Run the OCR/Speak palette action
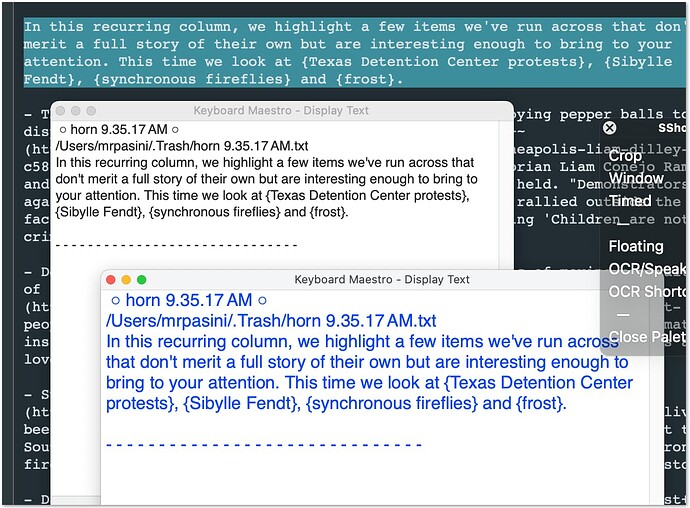This screenshot has width=690, height=508. pos(647,269)
